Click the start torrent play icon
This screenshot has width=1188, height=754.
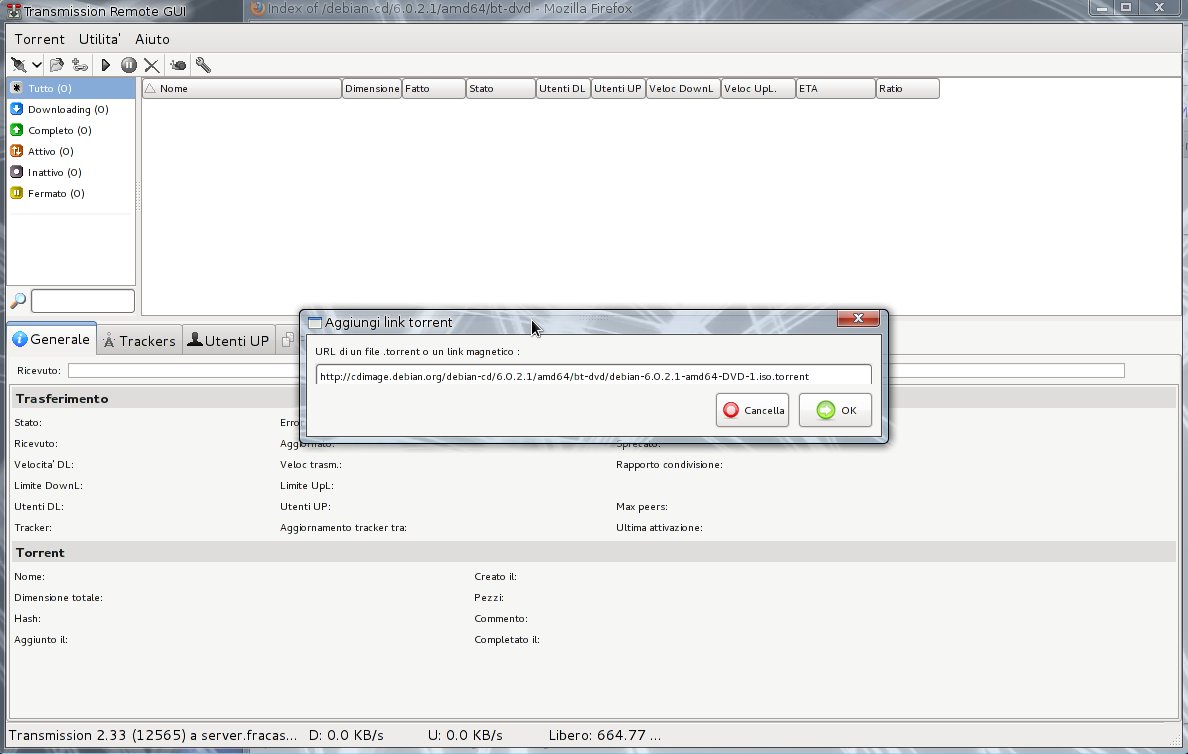tap(105, 65)
